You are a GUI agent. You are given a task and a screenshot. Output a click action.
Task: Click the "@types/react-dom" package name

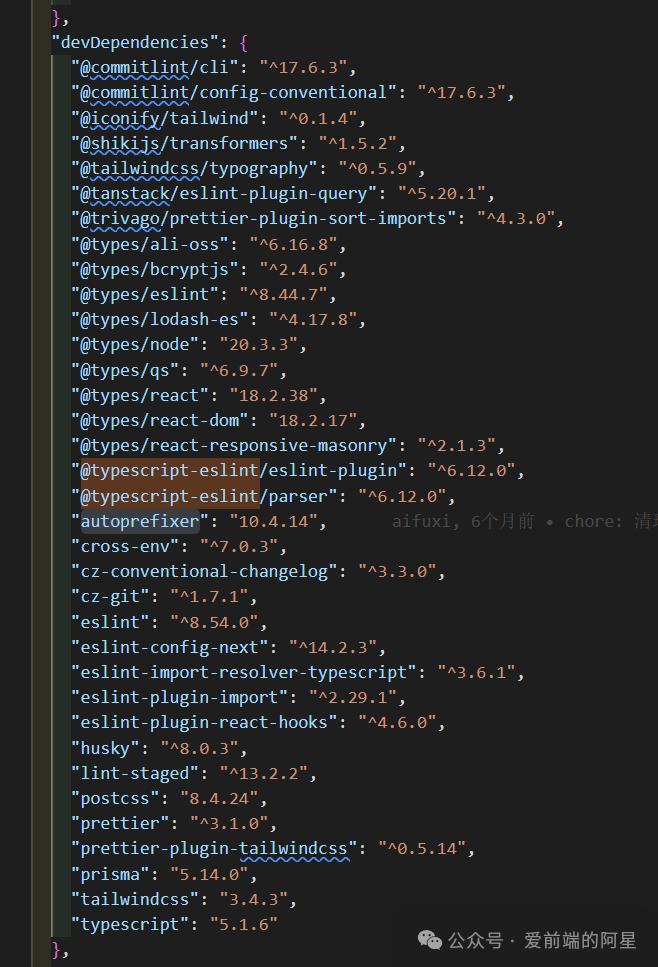tap(160, 421)
